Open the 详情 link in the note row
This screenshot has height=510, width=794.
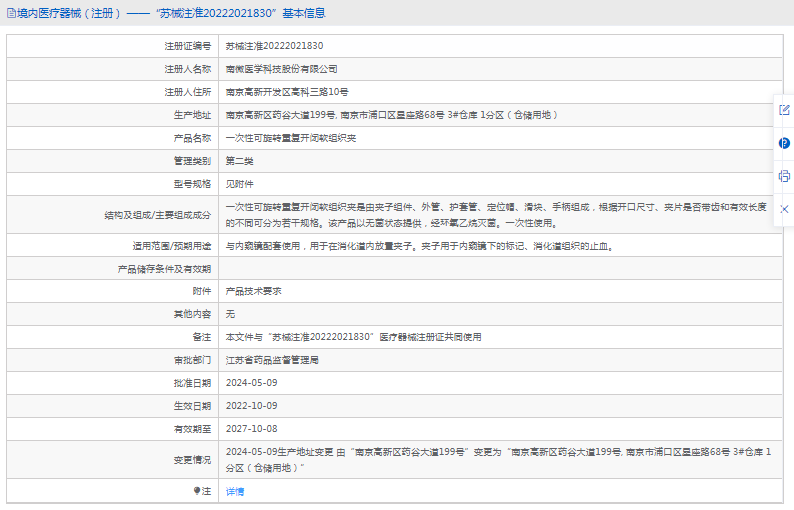click(235, 491)
